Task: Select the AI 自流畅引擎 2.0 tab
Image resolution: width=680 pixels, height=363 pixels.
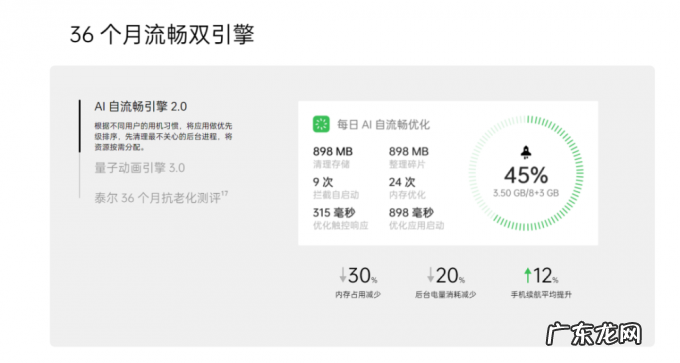Action: 141,107
